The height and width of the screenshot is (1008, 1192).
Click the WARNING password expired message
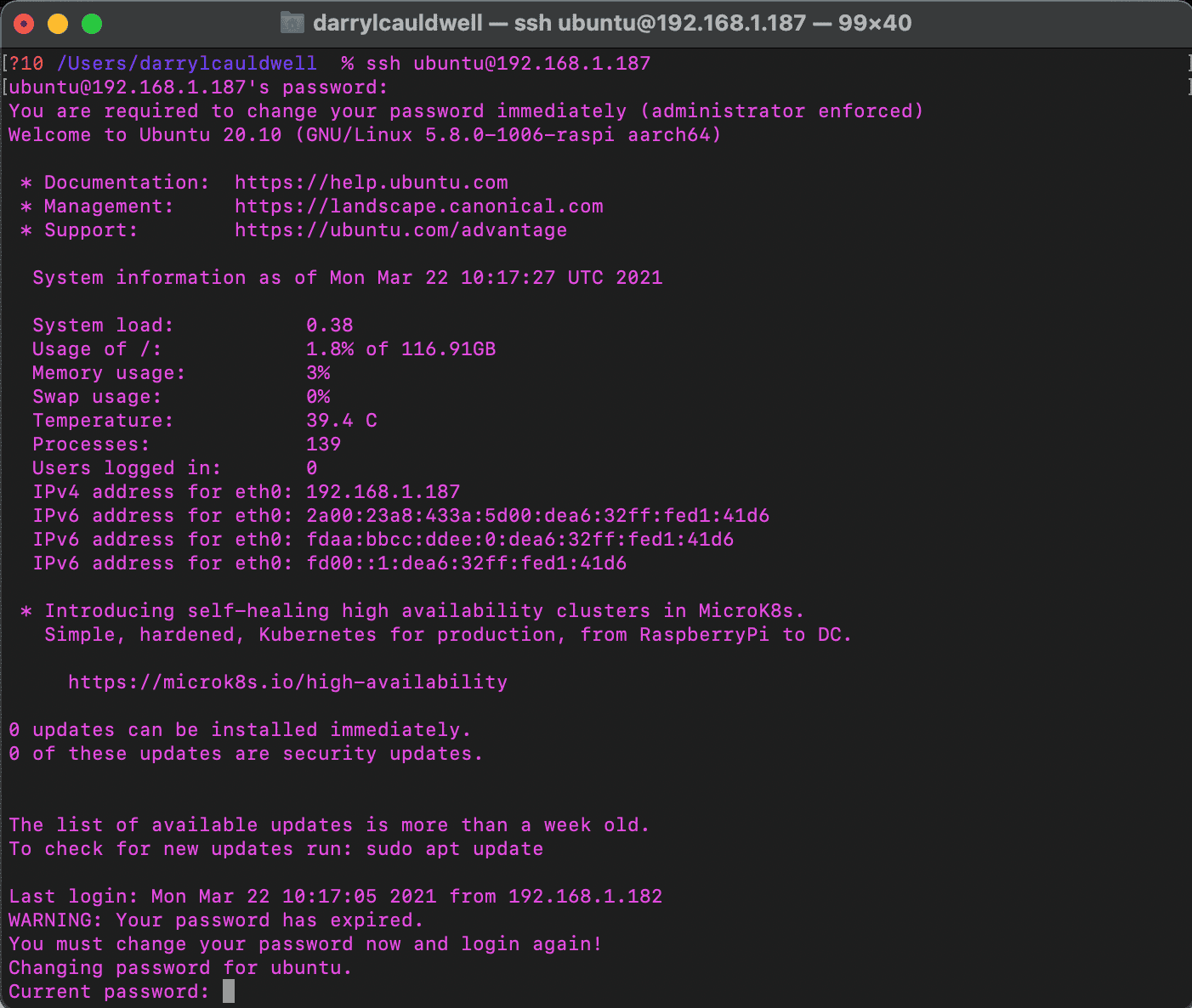tap(215, 920)
